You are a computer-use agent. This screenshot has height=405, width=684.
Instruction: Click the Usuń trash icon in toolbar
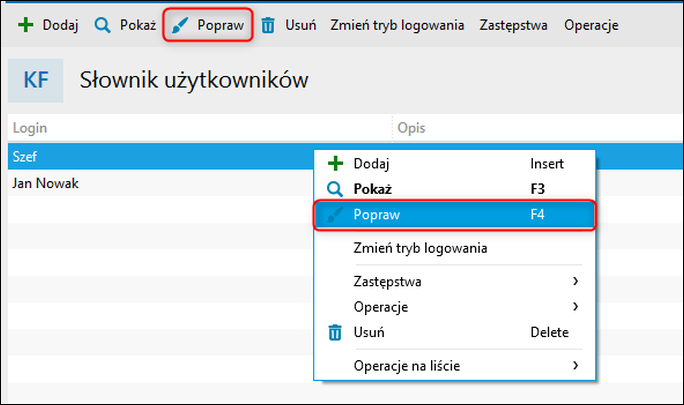tap(268, 25)
